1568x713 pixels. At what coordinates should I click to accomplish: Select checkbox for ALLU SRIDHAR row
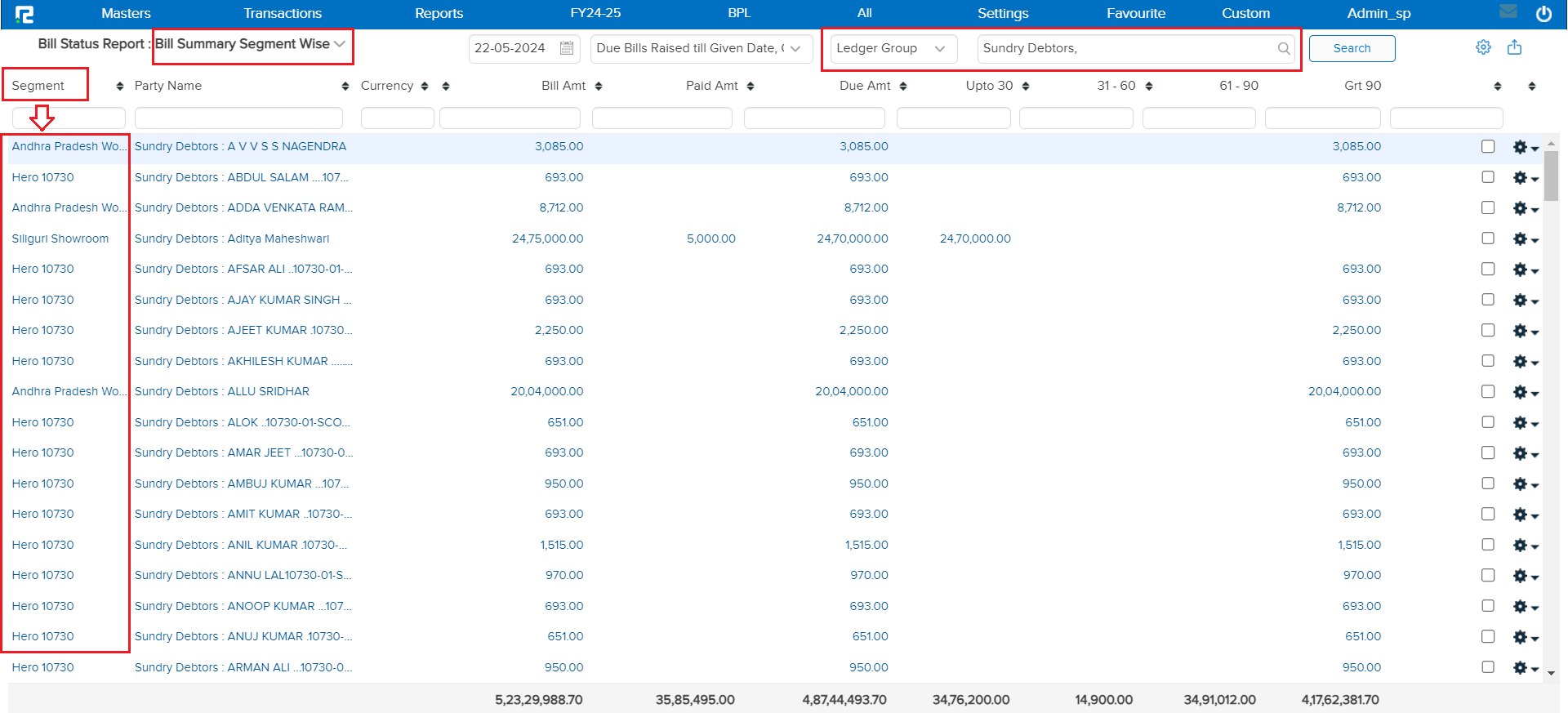coord(1488,391)
